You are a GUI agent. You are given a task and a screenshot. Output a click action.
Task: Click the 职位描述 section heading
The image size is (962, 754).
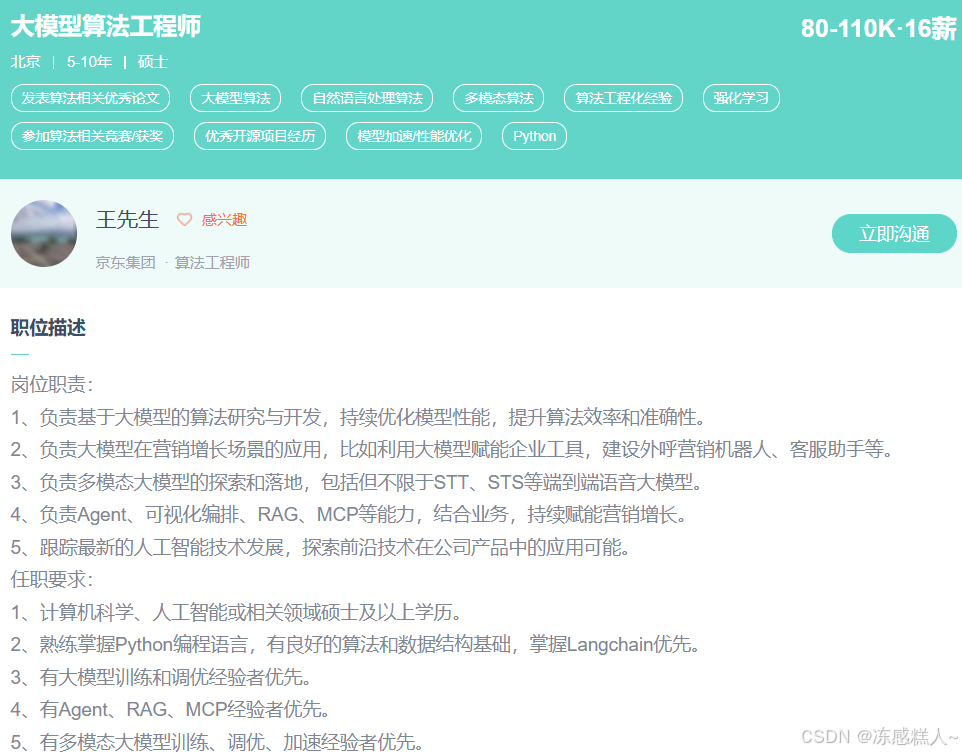click(46, 328)
